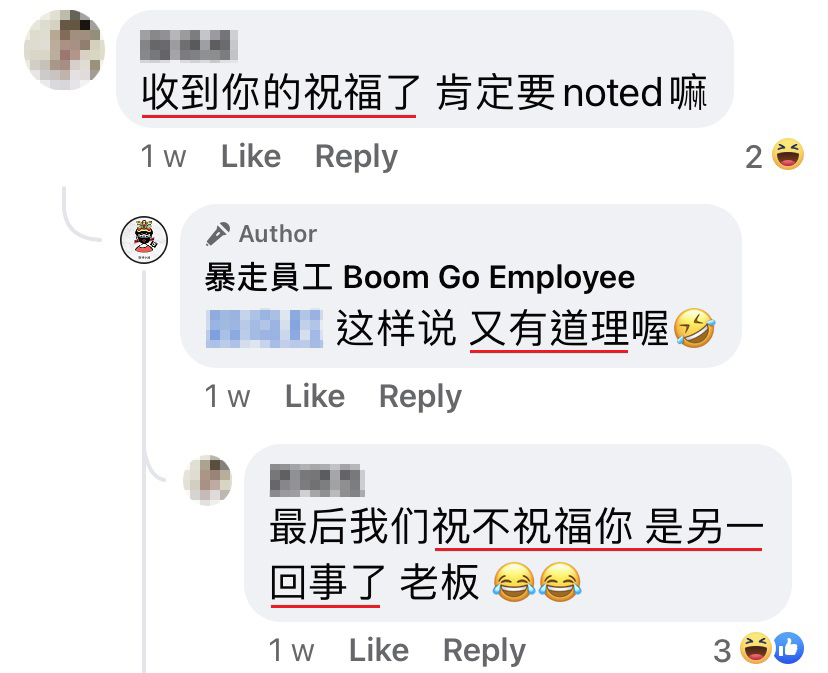View the bottom comment's reaction count of 3
Viewport: 828px width, 673px height.
[722, 651]
